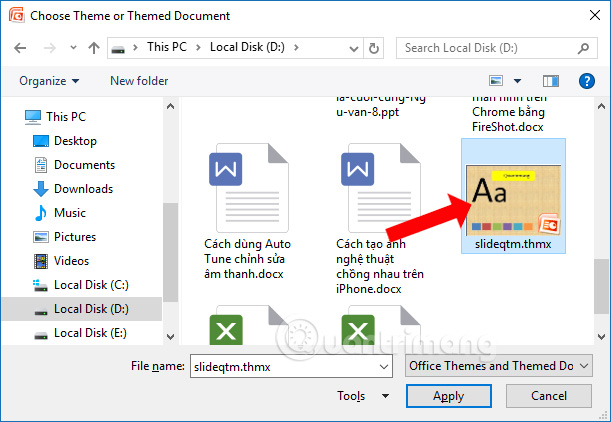Go up one folder level
611x422 pixels.
[94, 48]
